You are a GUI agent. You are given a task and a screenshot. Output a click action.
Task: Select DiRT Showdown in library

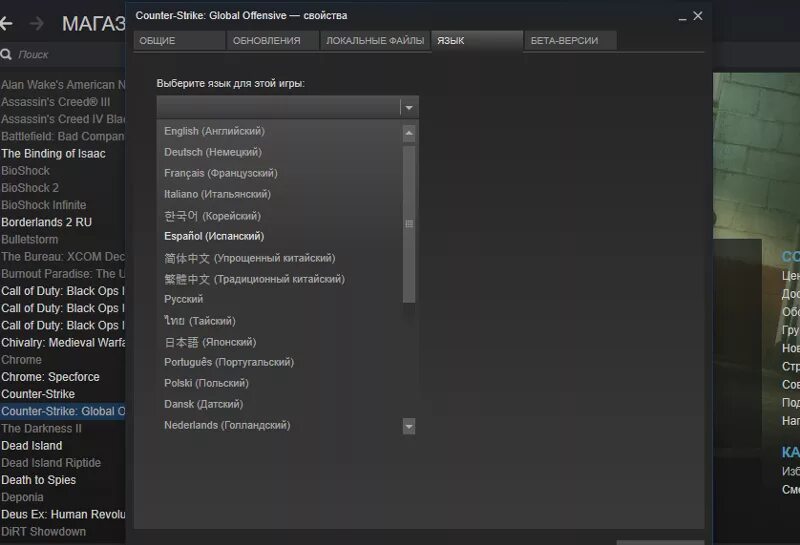(x=43, y=532)
